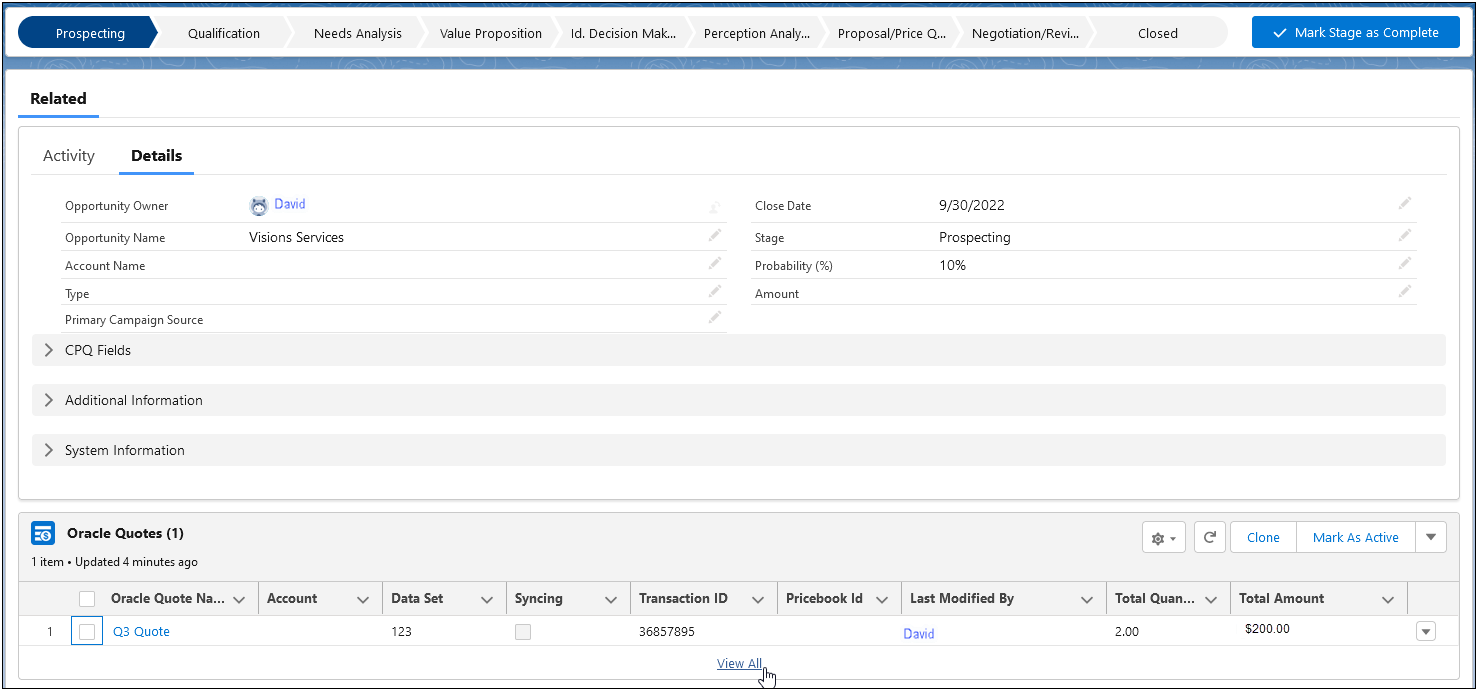
Task: Click the Related tab
Action: point(58,98)
